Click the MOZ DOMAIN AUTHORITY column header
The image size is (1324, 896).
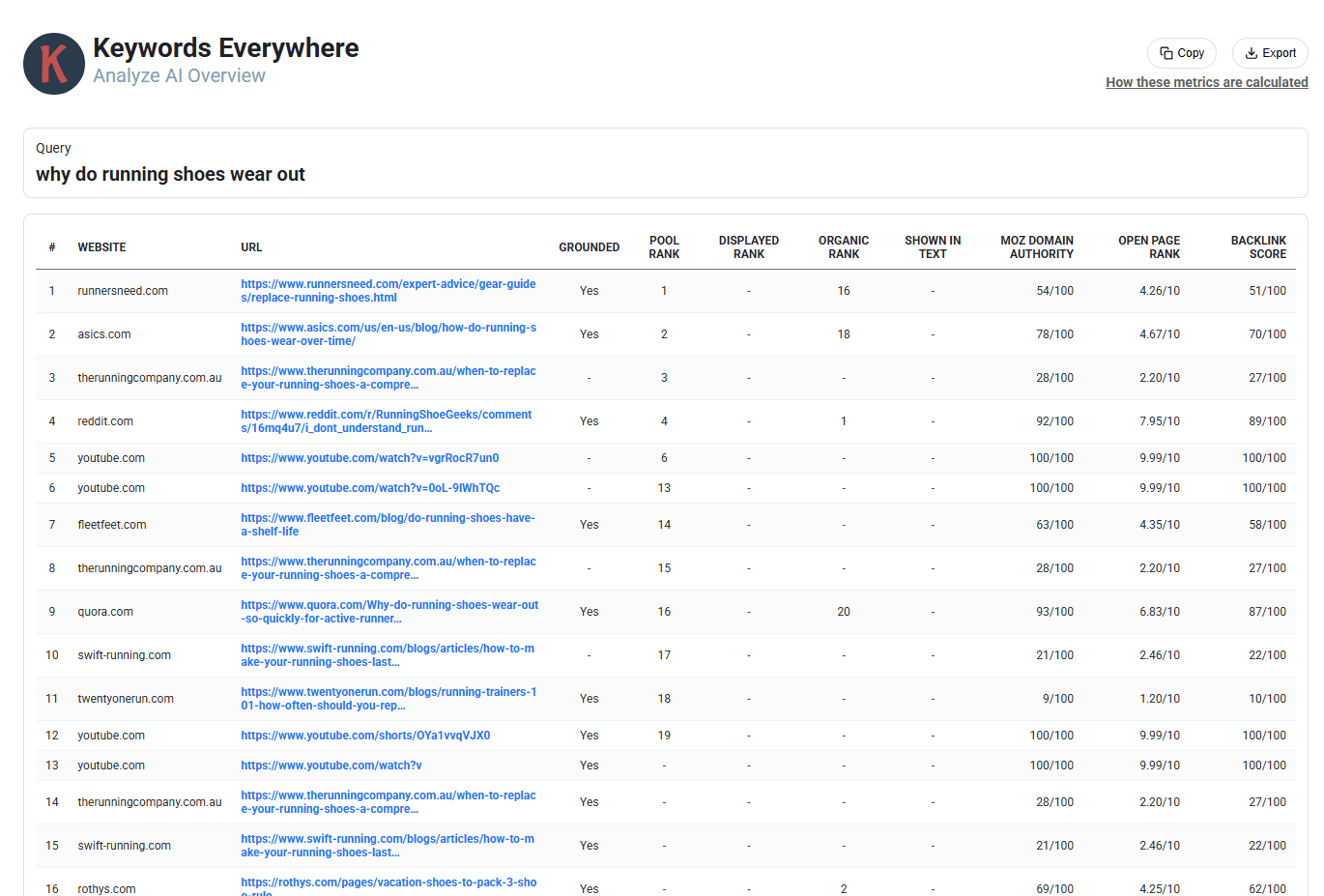[x=1037, y=247]
